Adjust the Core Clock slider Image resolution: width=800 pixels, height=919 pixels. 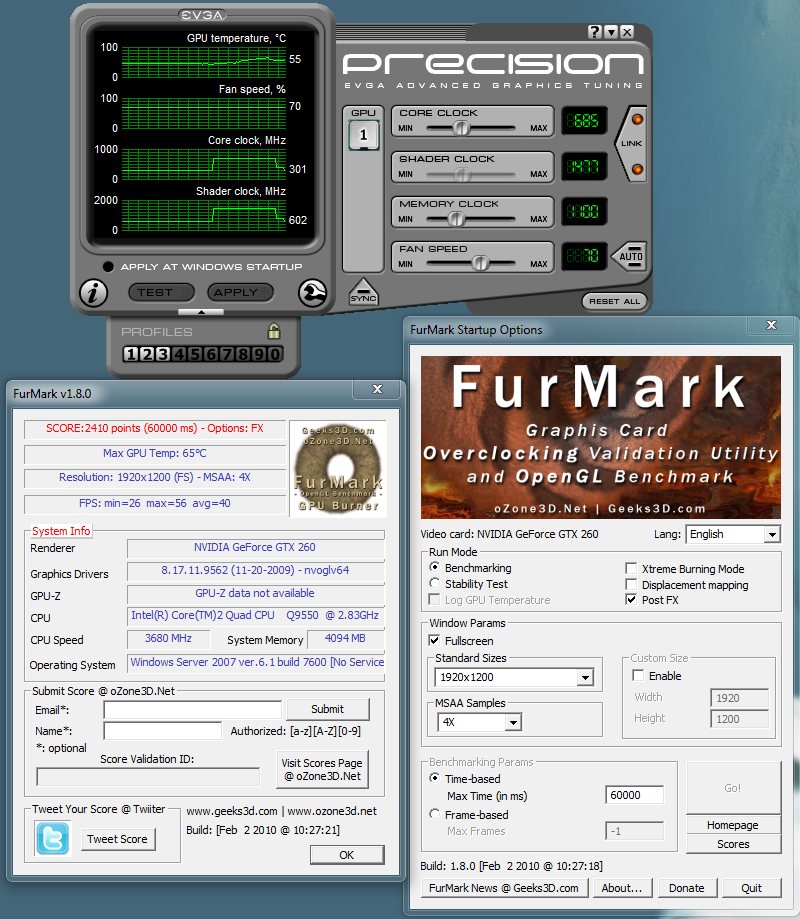462,128
